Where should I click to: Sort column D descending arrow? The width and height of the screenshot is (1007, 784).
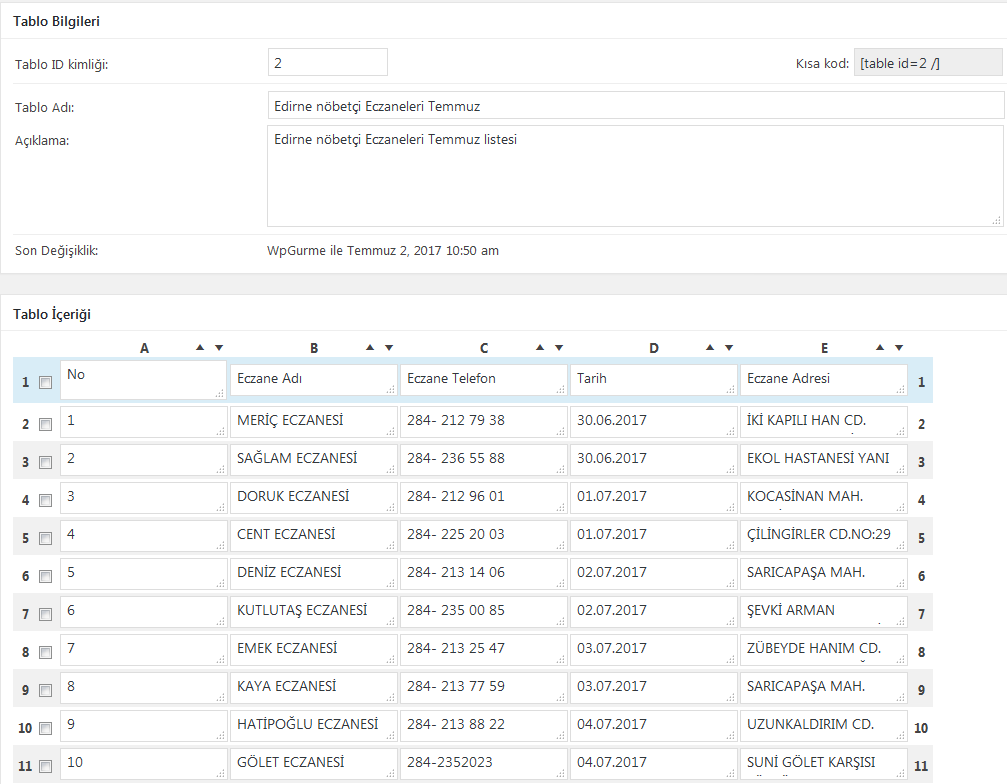pyautogui.click(x=729, y=347)
